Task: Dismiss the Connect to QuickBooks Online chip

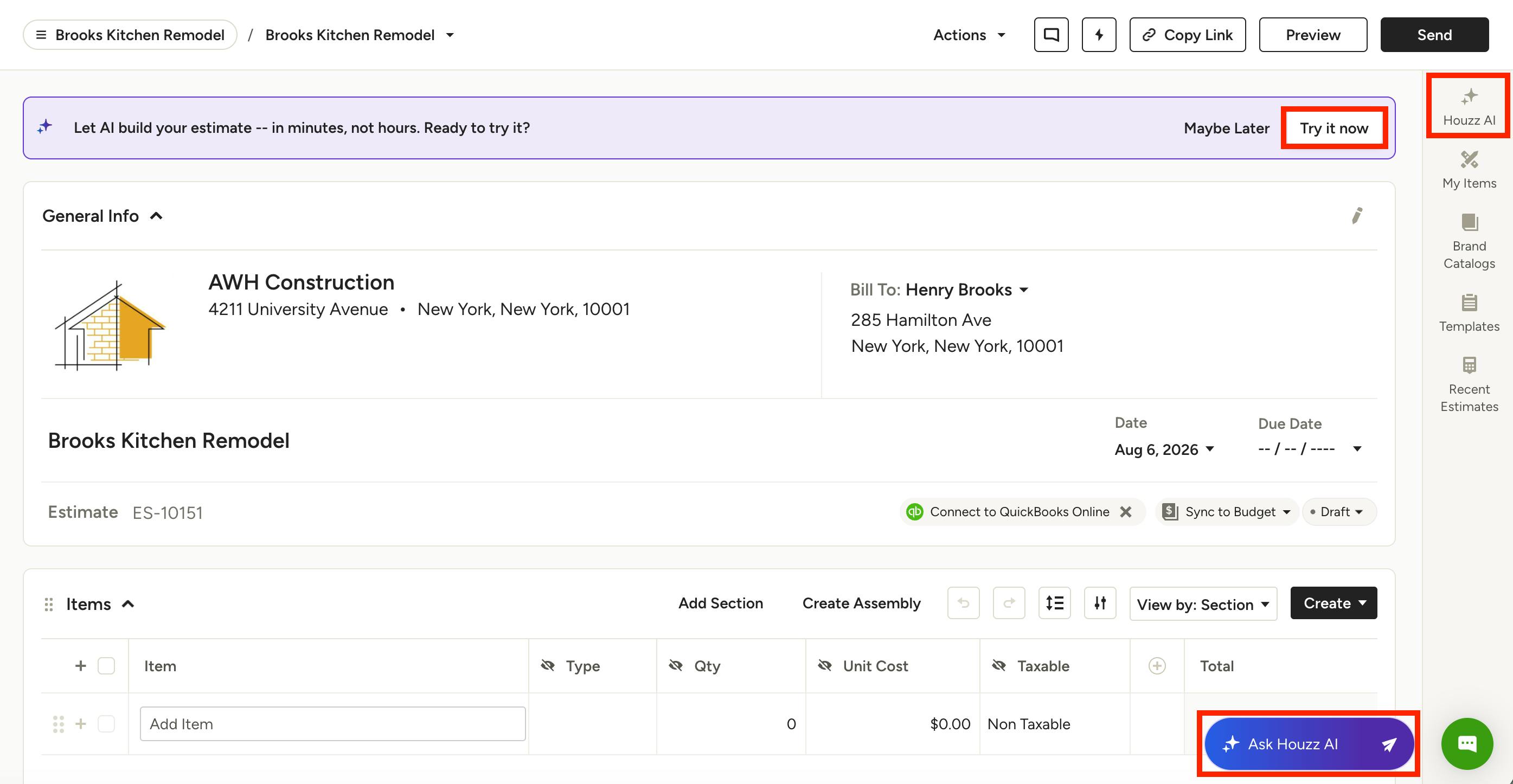Action: click(x=1125, y=512)
